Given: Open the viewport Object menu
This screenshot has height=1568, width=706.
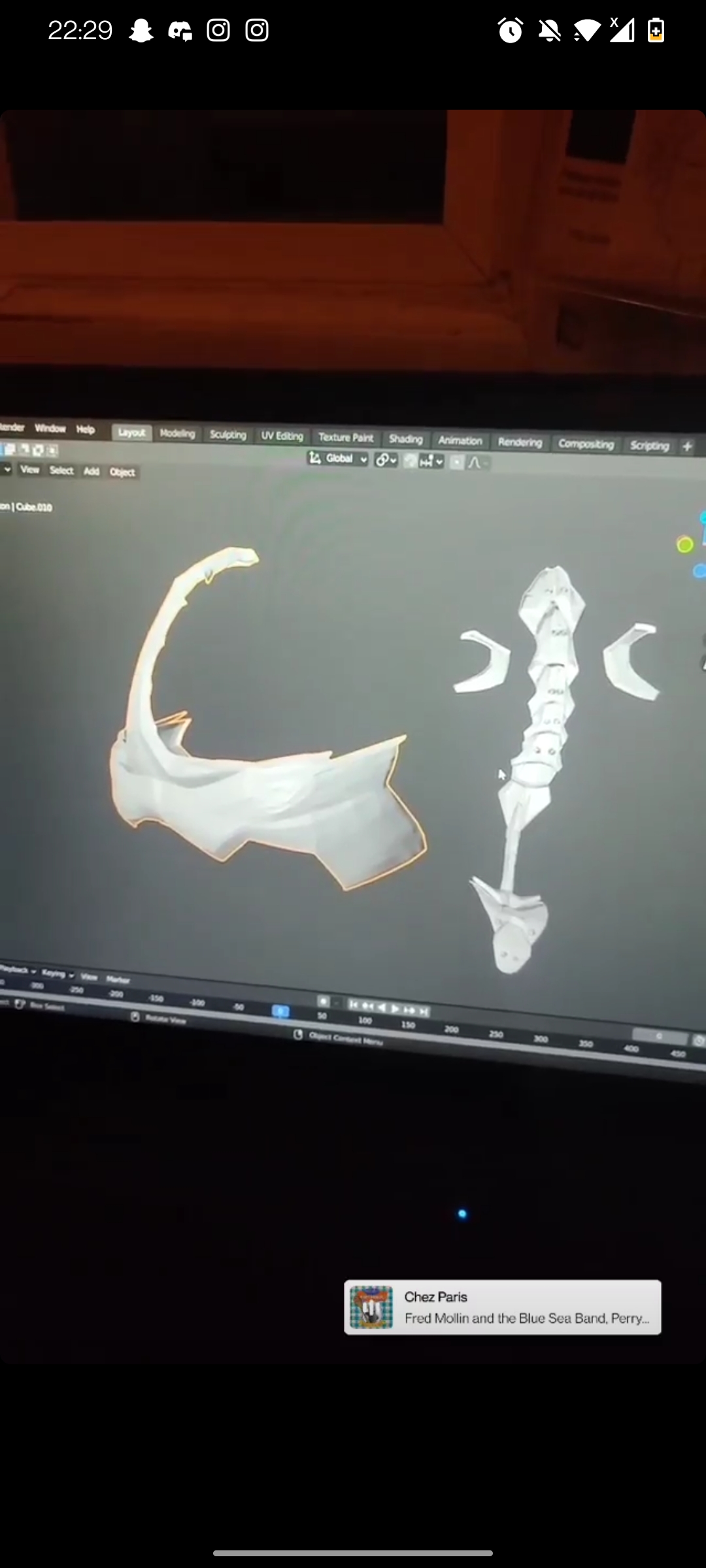Looking at the screenshot, I should [122, 472].
